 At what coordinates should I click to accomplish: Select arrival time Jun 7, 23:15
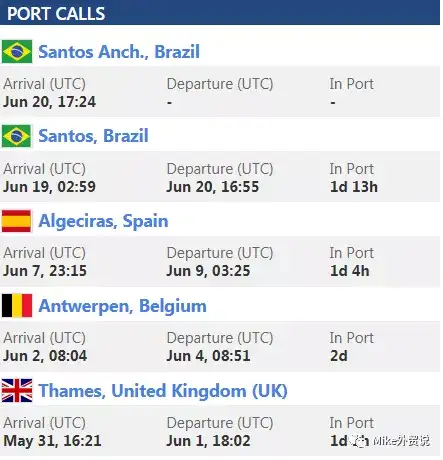coord(45,271)
